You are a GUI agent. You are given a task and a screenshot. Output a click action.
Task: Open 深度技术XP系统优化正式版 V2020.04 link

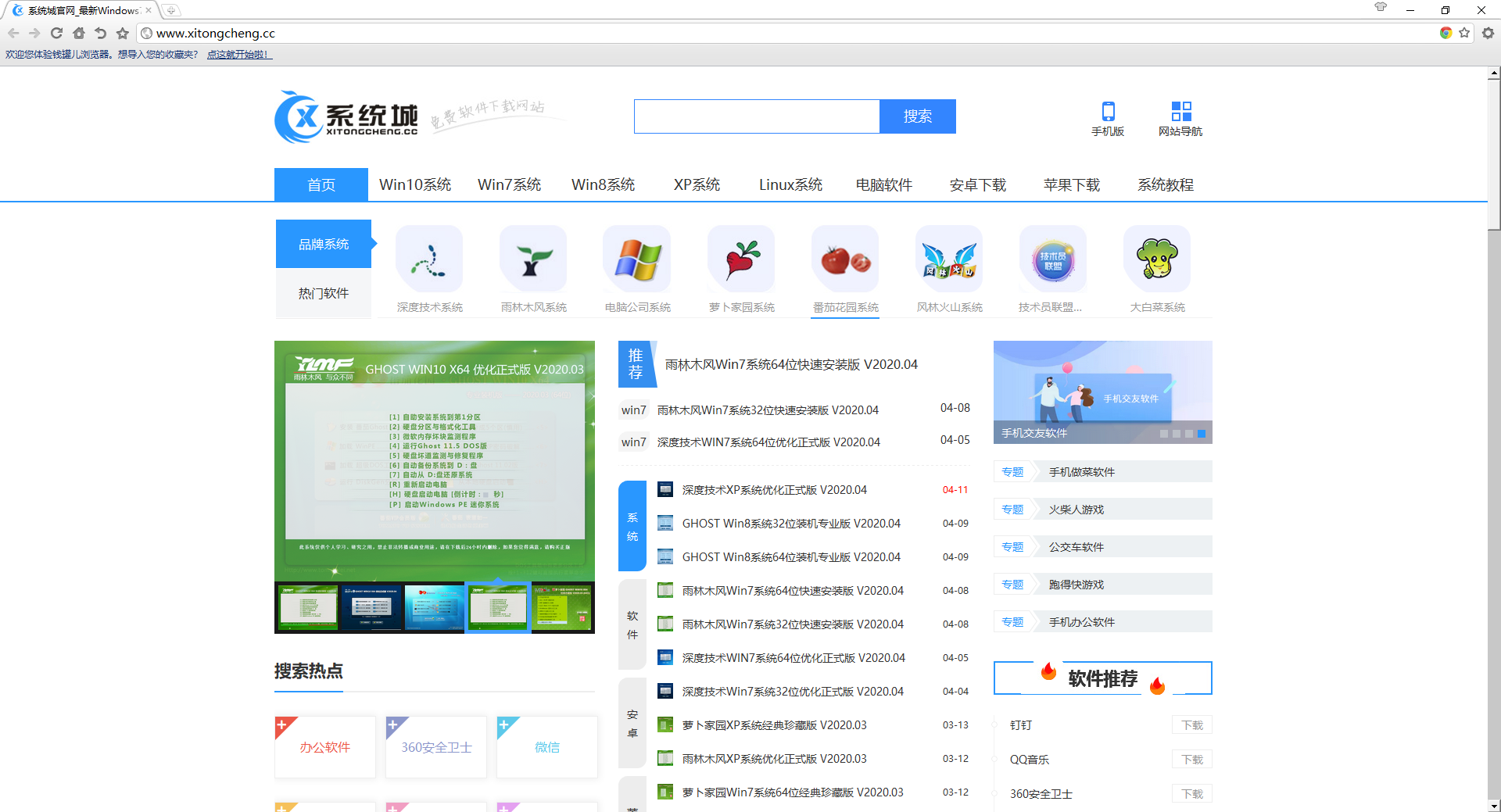[x=774, y=490]
